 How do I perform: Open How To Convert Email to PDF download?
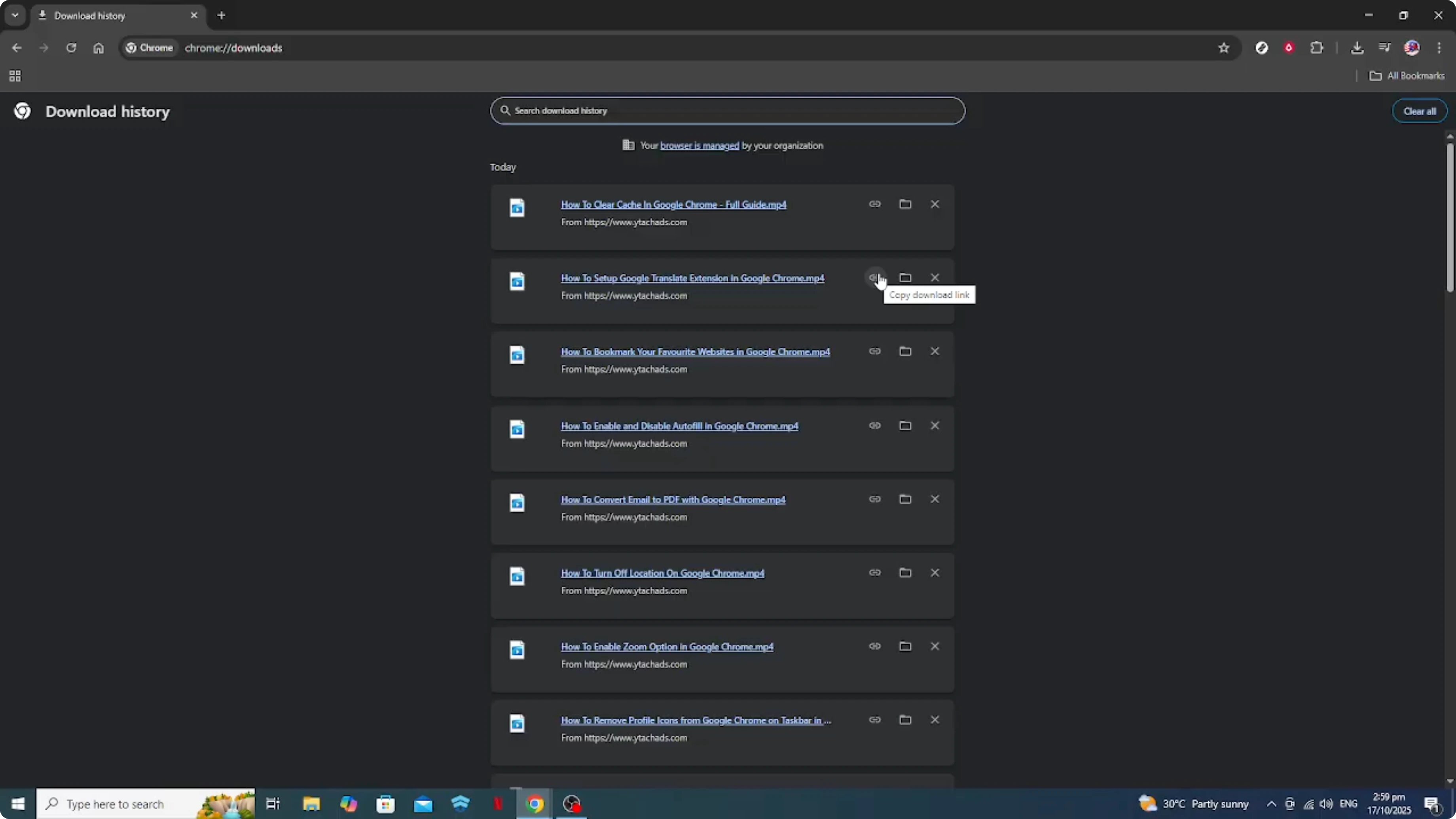673,500
